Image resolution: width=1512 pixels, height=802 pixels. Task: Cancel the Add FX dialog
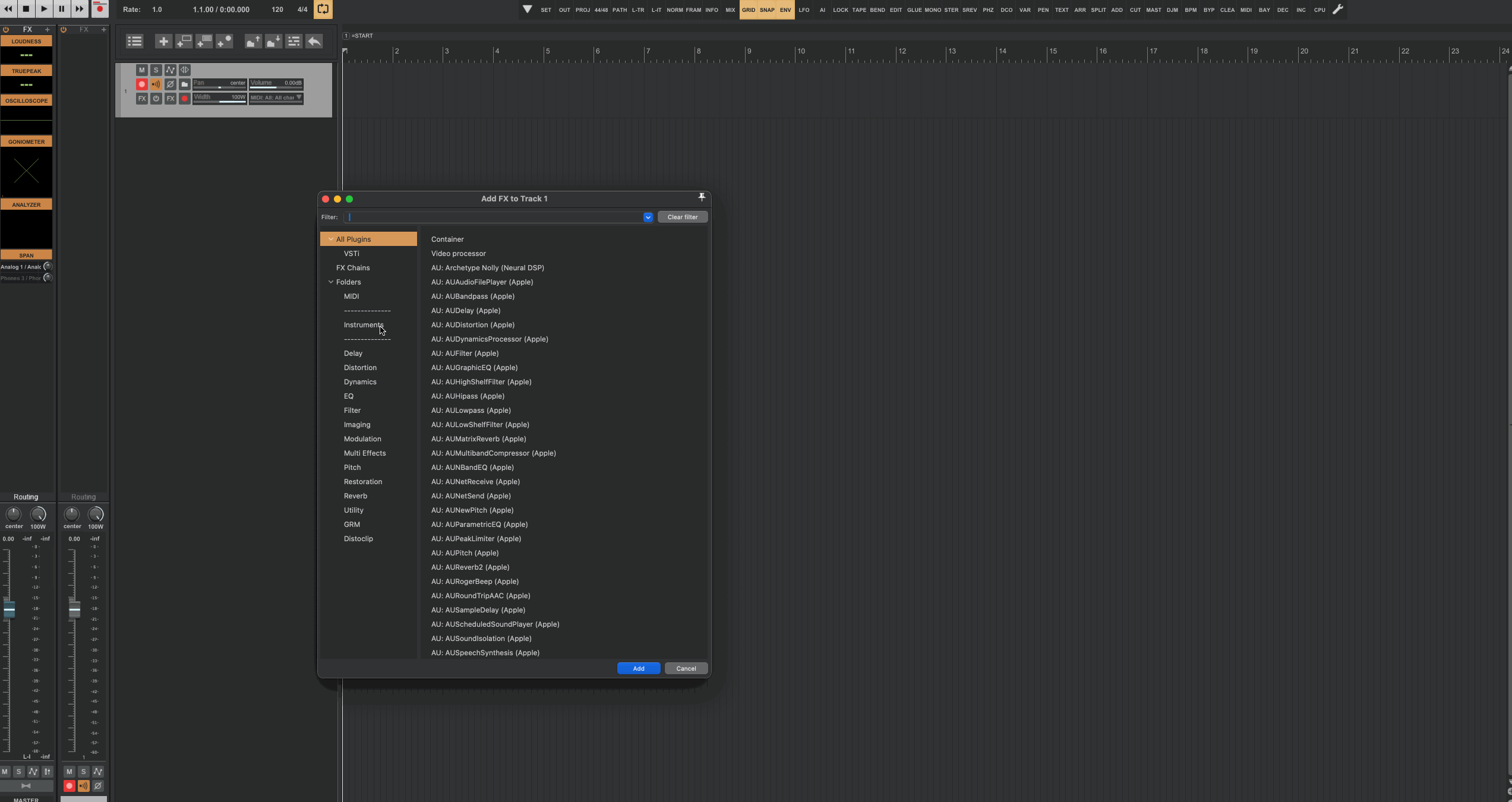tap(686, 668)
